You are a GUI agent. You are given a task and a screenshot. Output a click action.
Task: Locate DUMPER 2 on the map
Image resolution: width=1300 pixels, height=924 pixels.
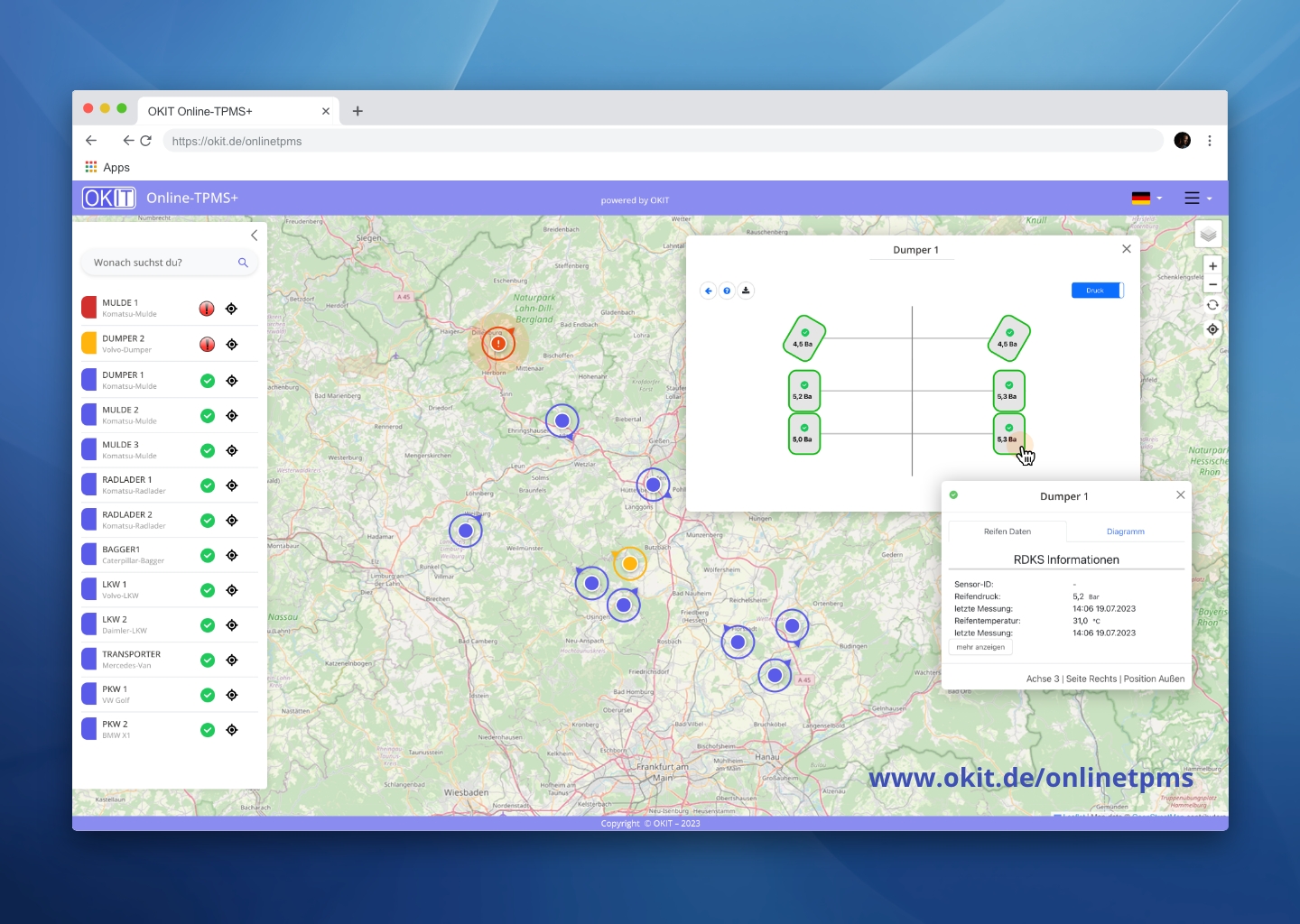[x=232, y=345]
